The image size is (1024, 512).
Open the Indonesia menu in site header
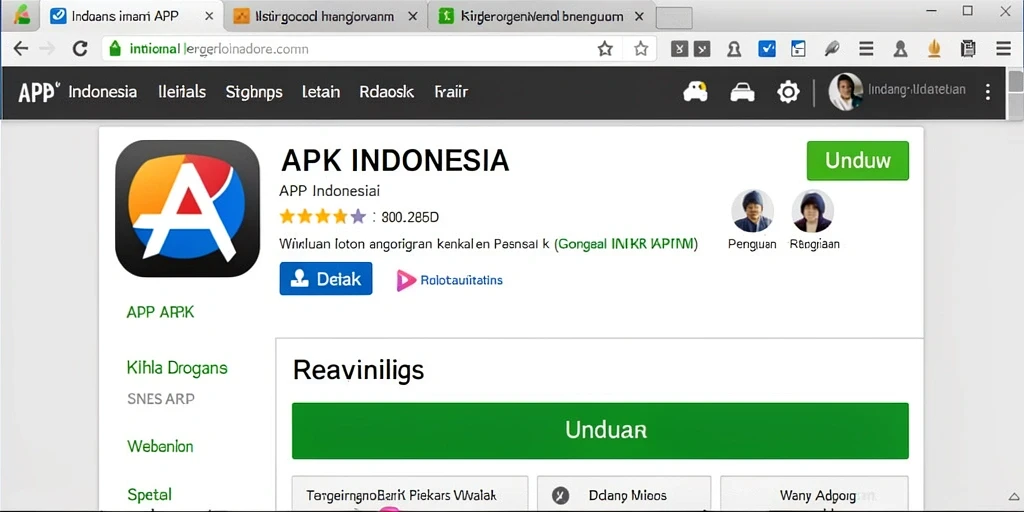coord(103,92)
